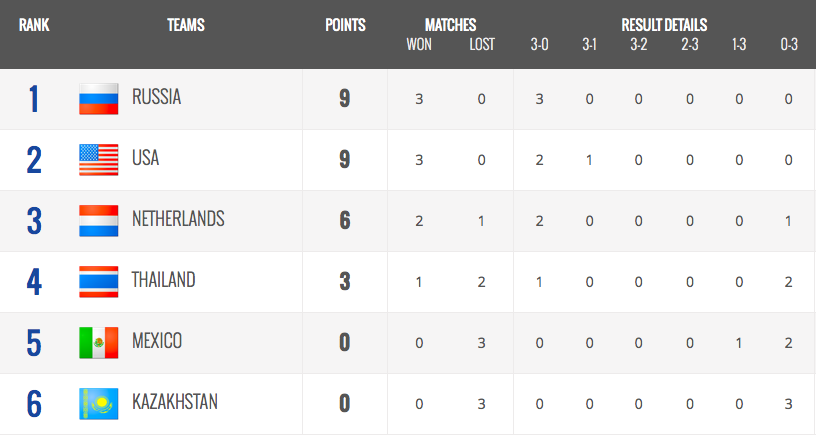Click the LOST matches column header
Image resolution: width=816 pixels, height=435 pixels.
(482, 45)
